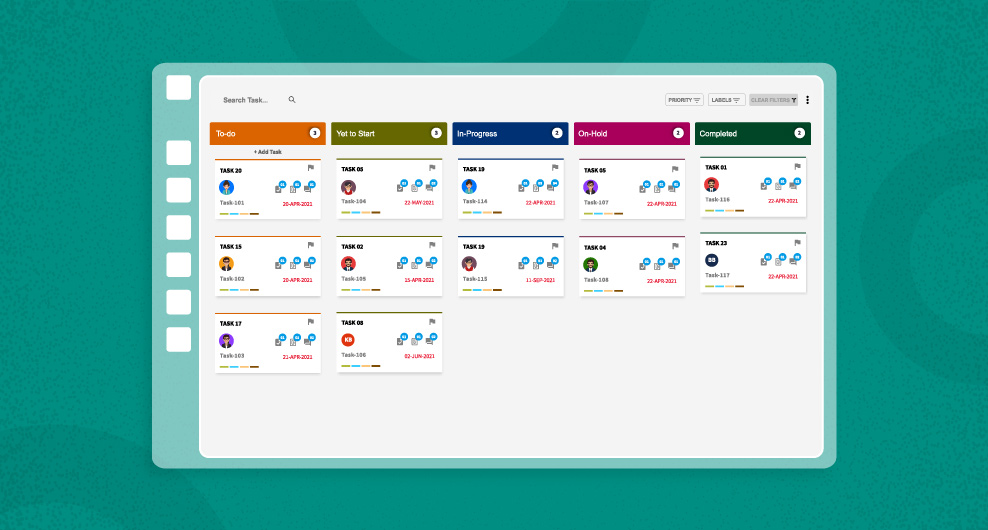Screen dimensions: 988x530
Task: Open checklist icon on Task-107 card
Action: [643, 188]
